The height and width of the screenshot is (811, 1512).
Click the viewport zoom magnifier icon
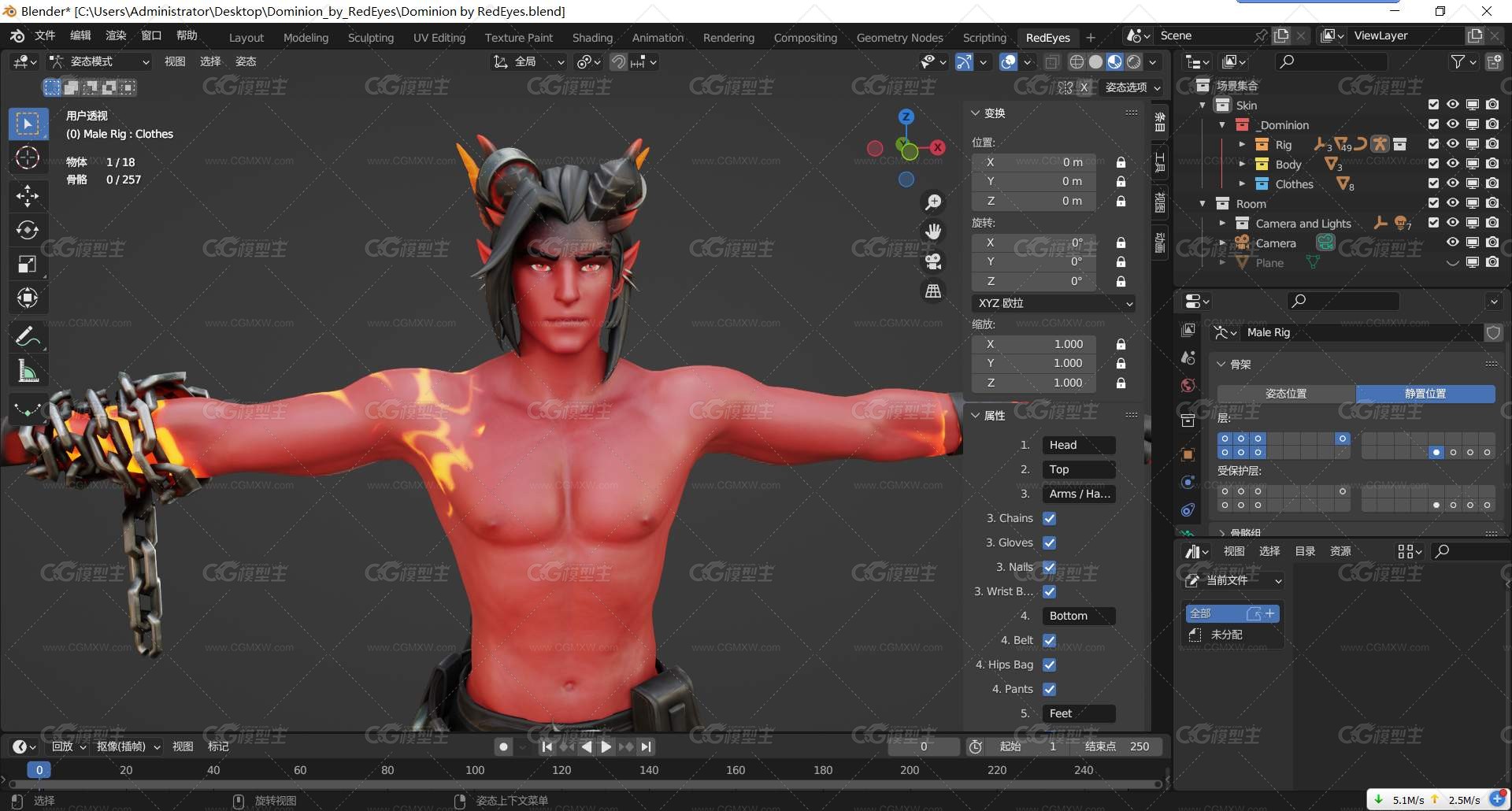[x=933, y=203]
